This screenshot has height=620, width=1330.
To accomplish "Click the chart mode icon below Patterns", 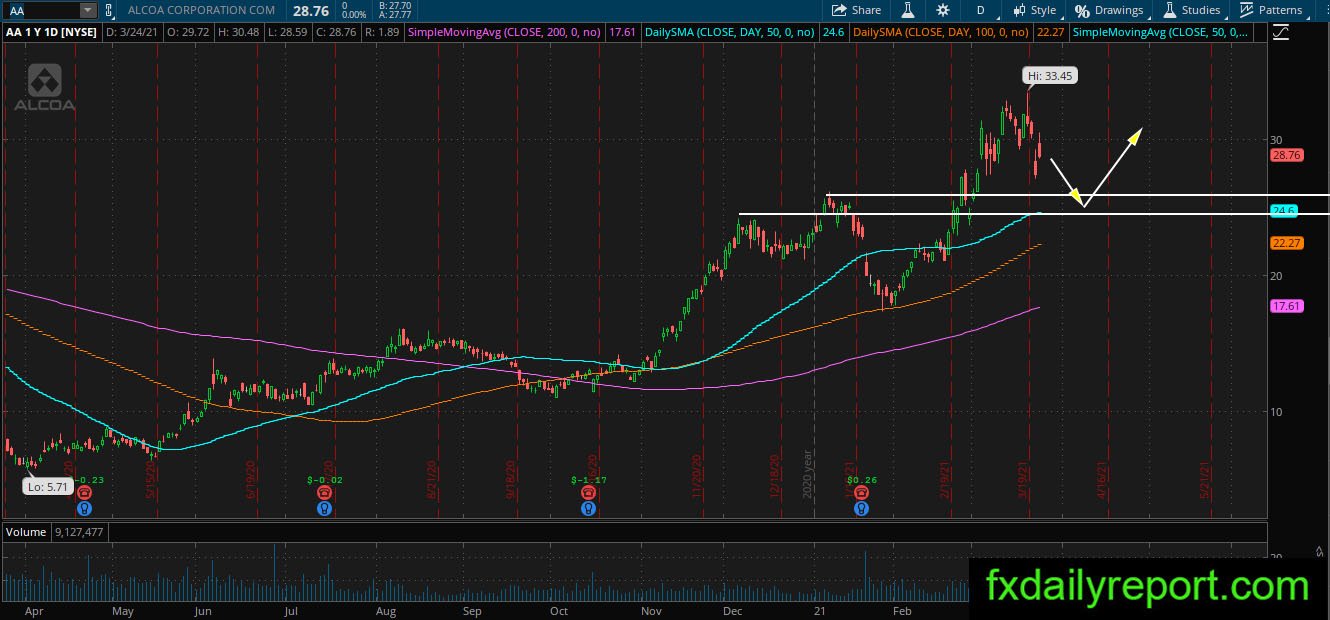I will pyautogui.click(x=1281, y=32).
